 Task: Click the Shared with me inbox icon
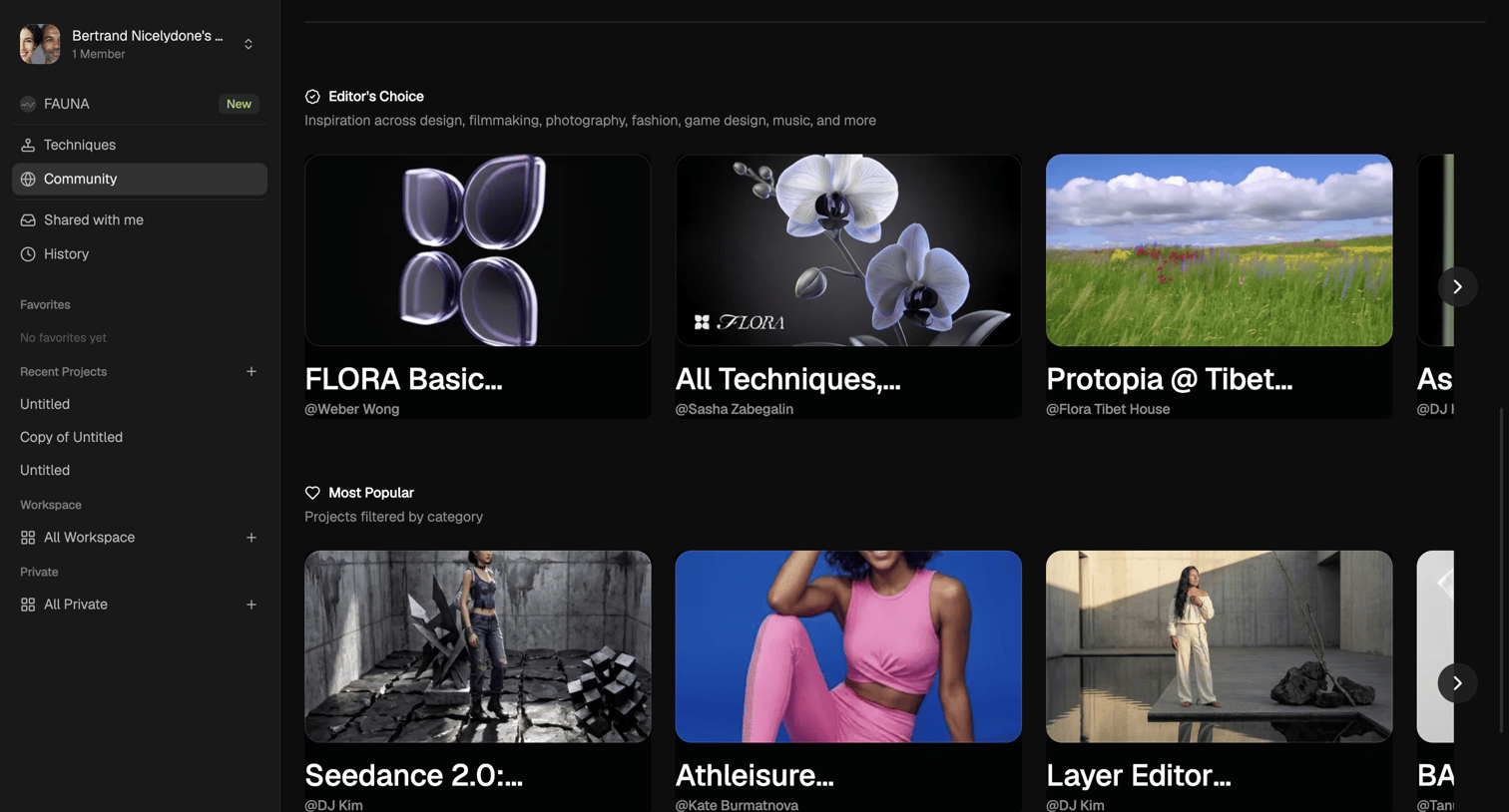coord(28,220)
